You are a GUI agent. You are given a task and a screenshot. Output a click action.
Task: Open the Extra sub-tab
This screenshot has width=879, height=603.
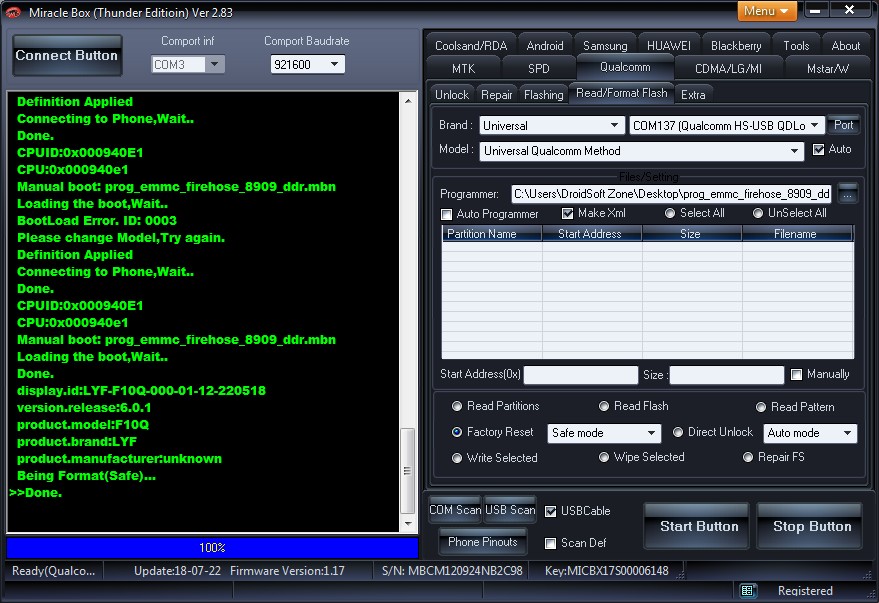click(693, 95)
